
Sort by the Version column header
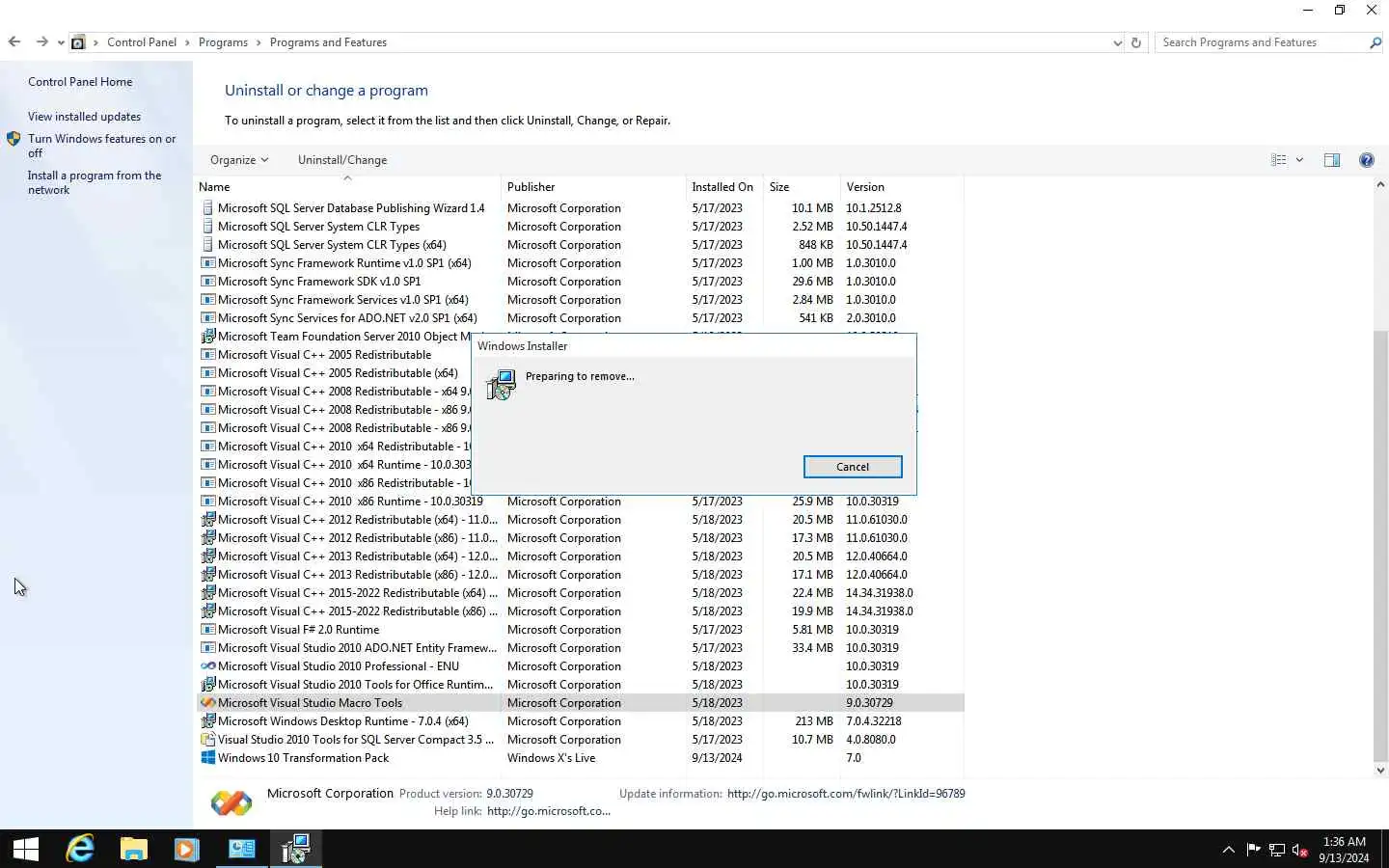tap(902, 187)
